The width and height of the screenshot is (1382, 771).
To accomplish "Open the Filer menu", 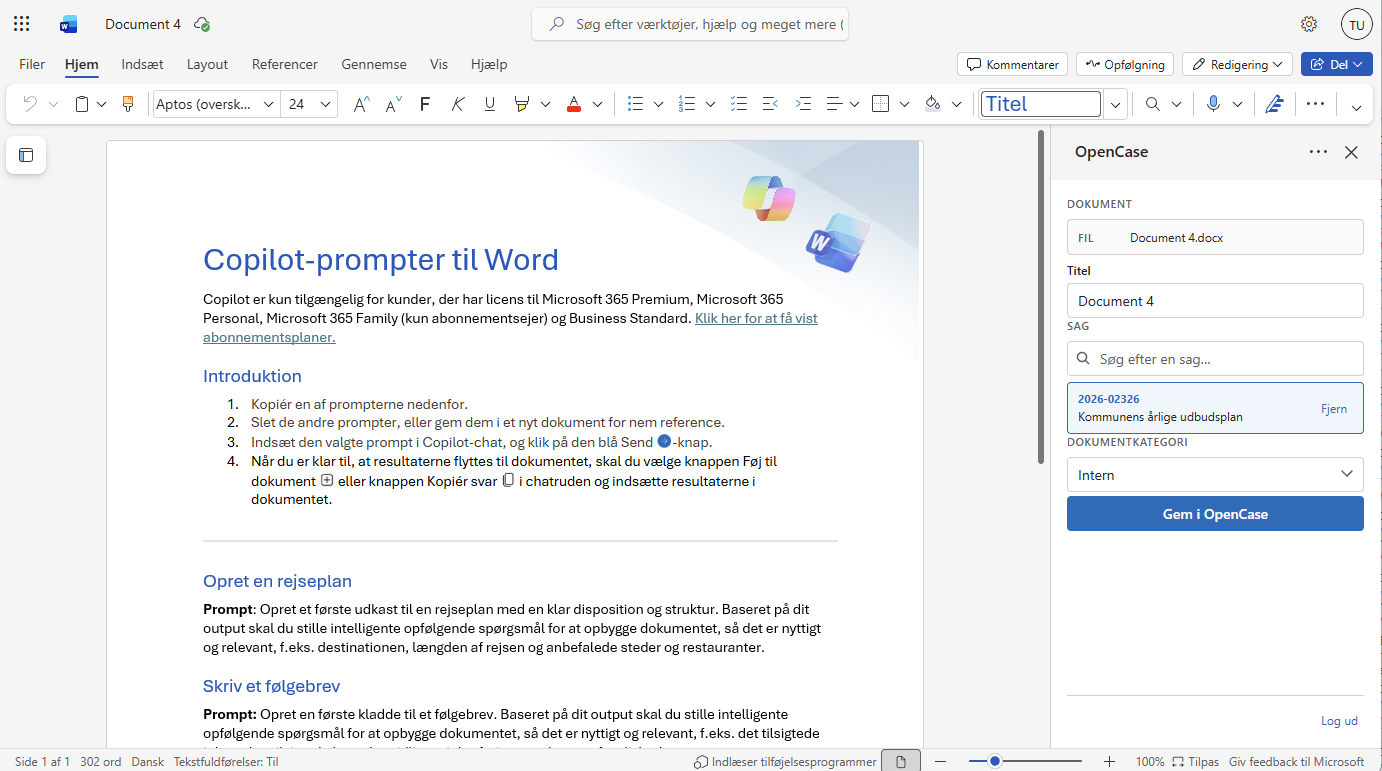I will [32, 64].
